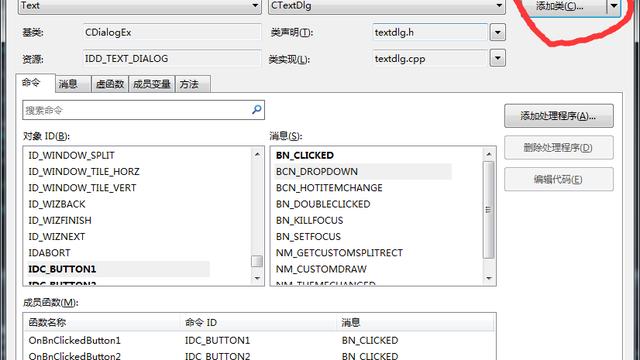
Task: Click the object ID list scroll up arrow
Action: (257, 154)
